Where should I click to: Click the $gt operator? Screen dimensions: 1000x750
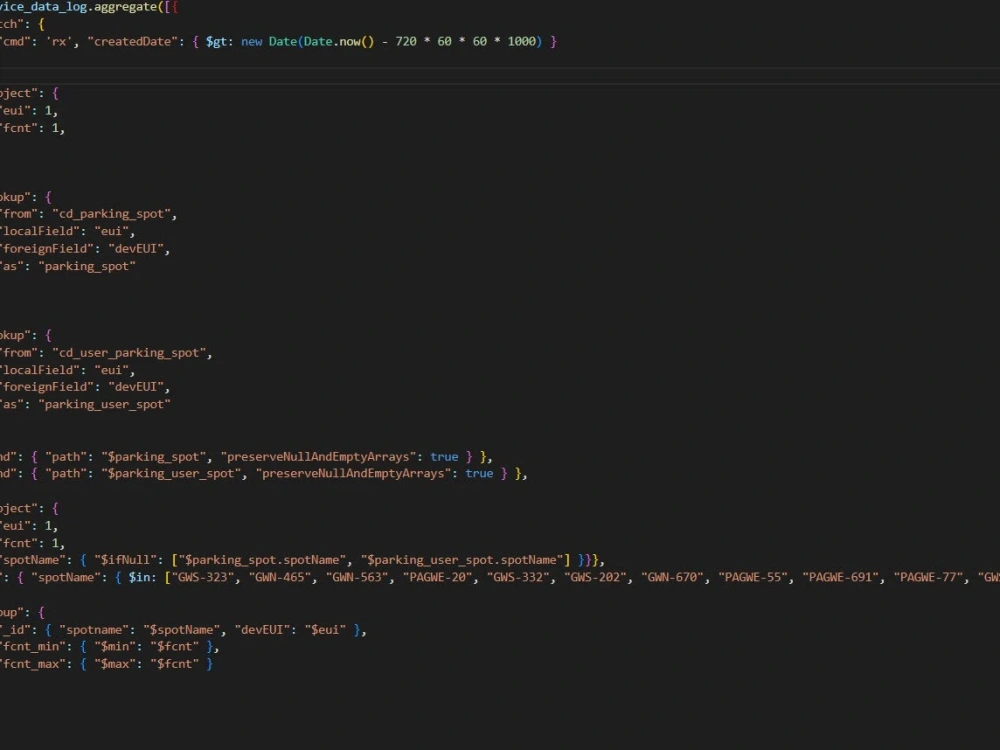(216, 41)
